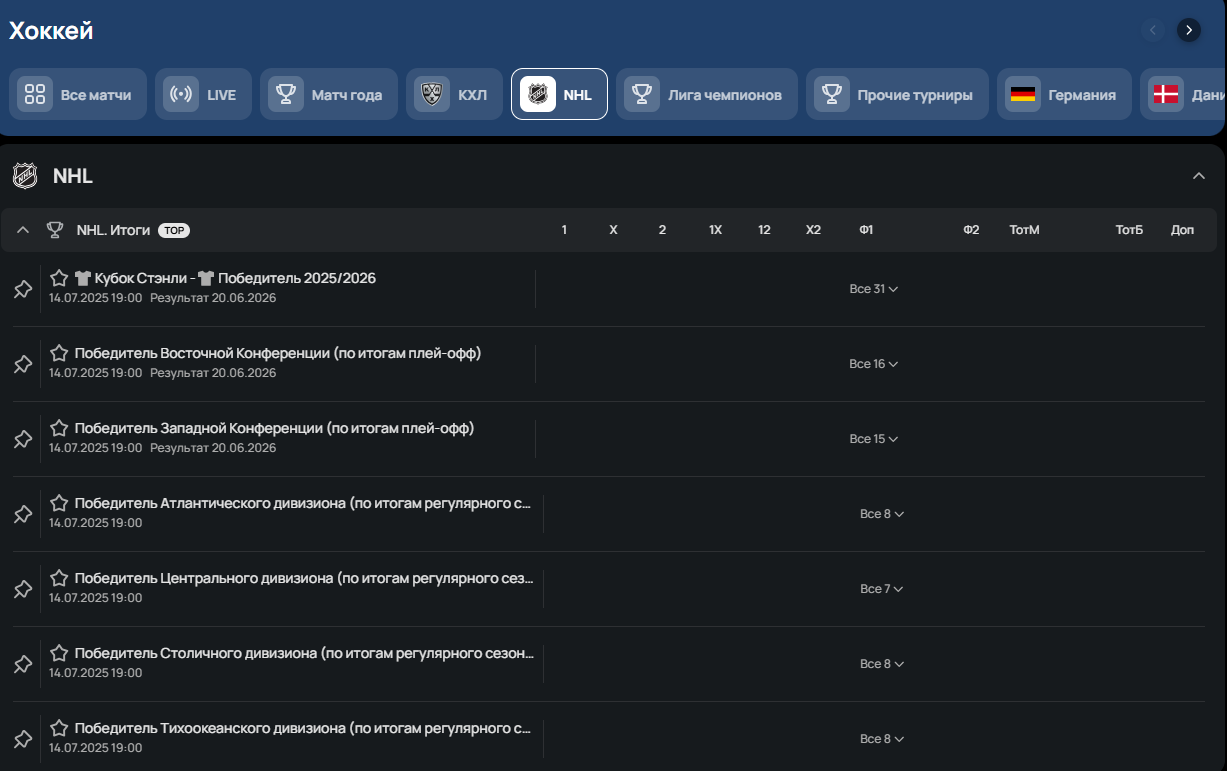This screenshot has height=771, width=1227.
Task: Open Победитель Восточной Конференции event page
Action: click(x=278, y=353)
